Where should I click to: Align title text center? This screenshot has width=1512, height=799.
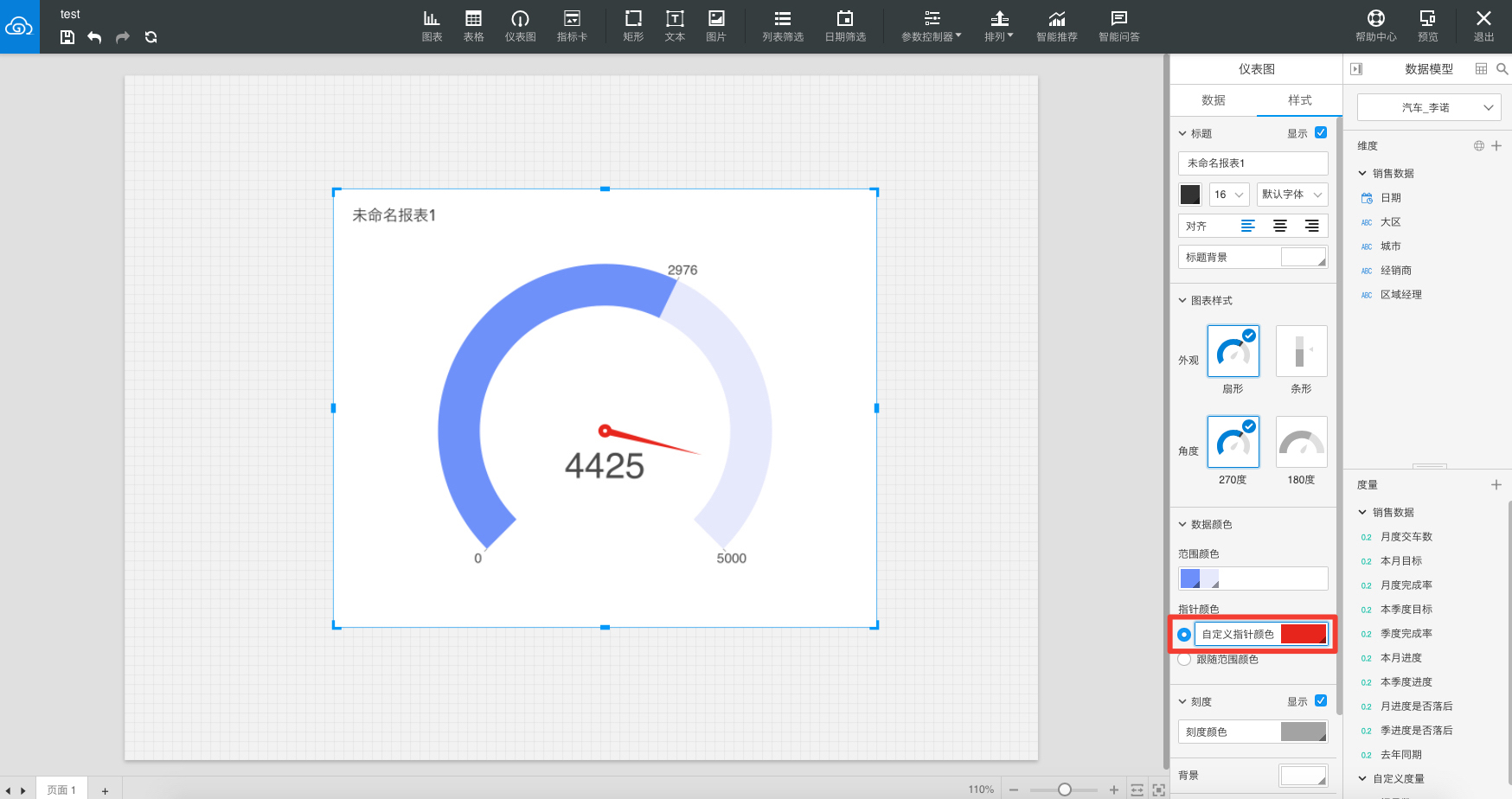pos(1280,226)
